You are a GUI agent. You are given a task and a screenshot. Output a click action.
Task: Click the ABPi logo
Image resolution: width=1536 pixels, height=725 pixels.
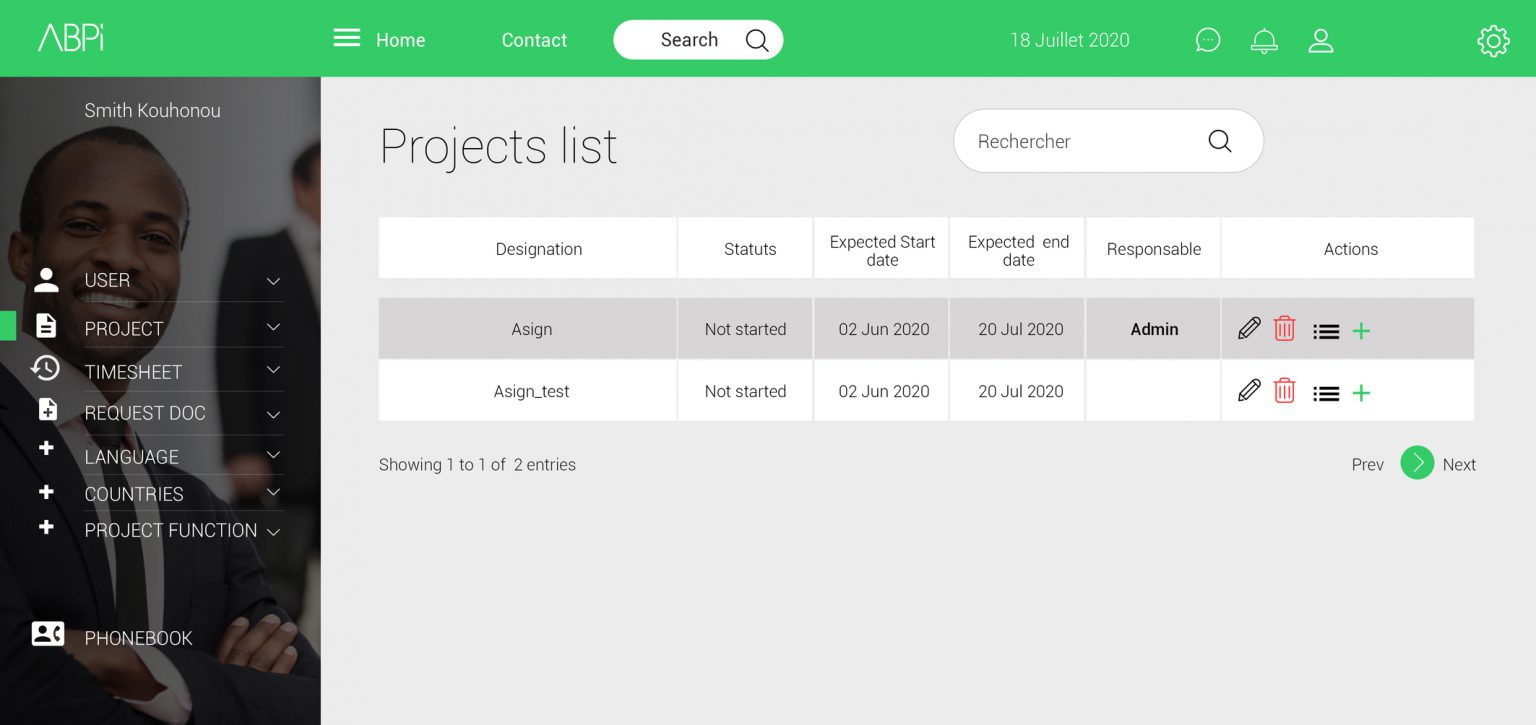pos(71,38)
